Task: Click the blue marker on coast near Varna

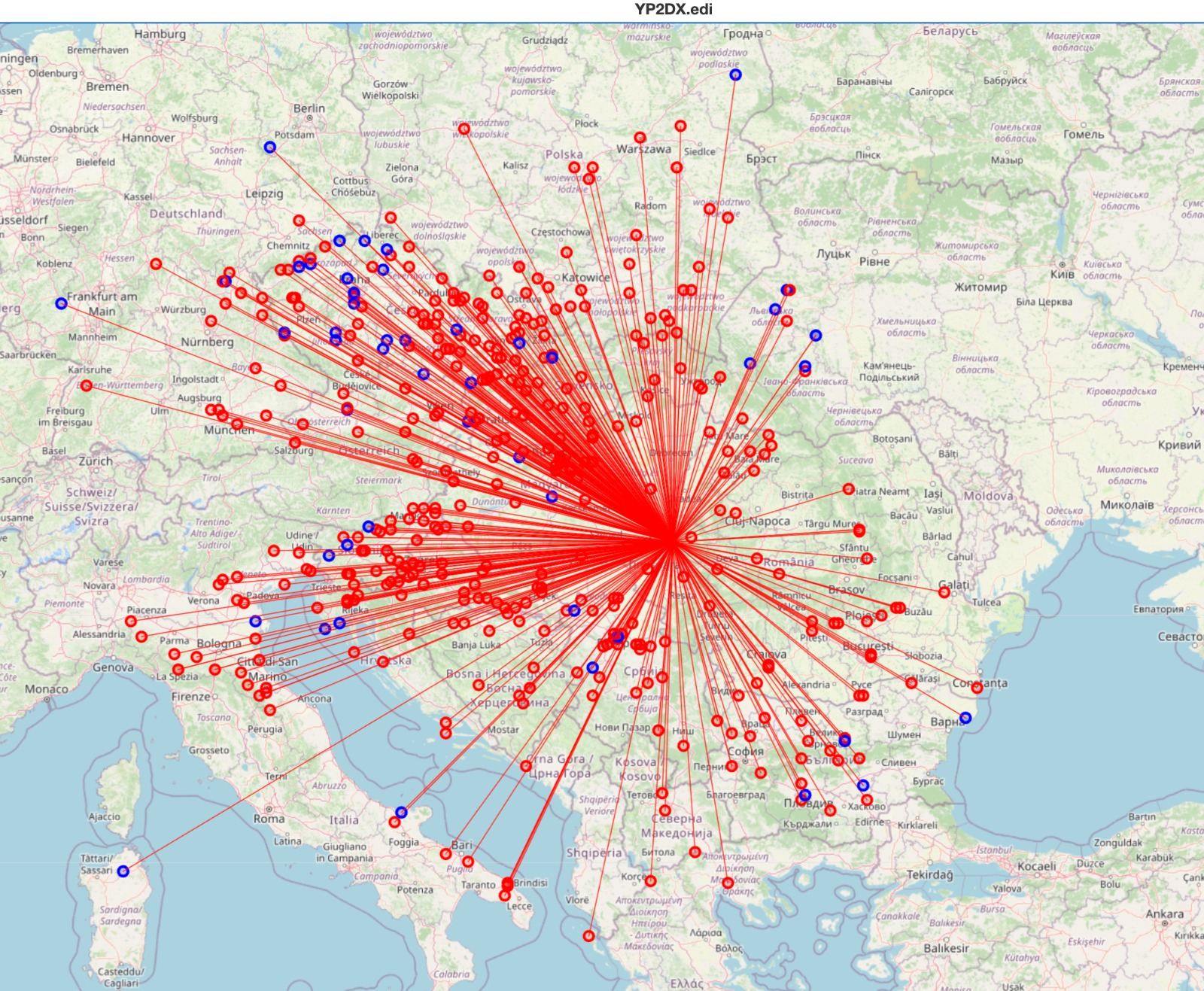Action: click(x=965, y=718)
